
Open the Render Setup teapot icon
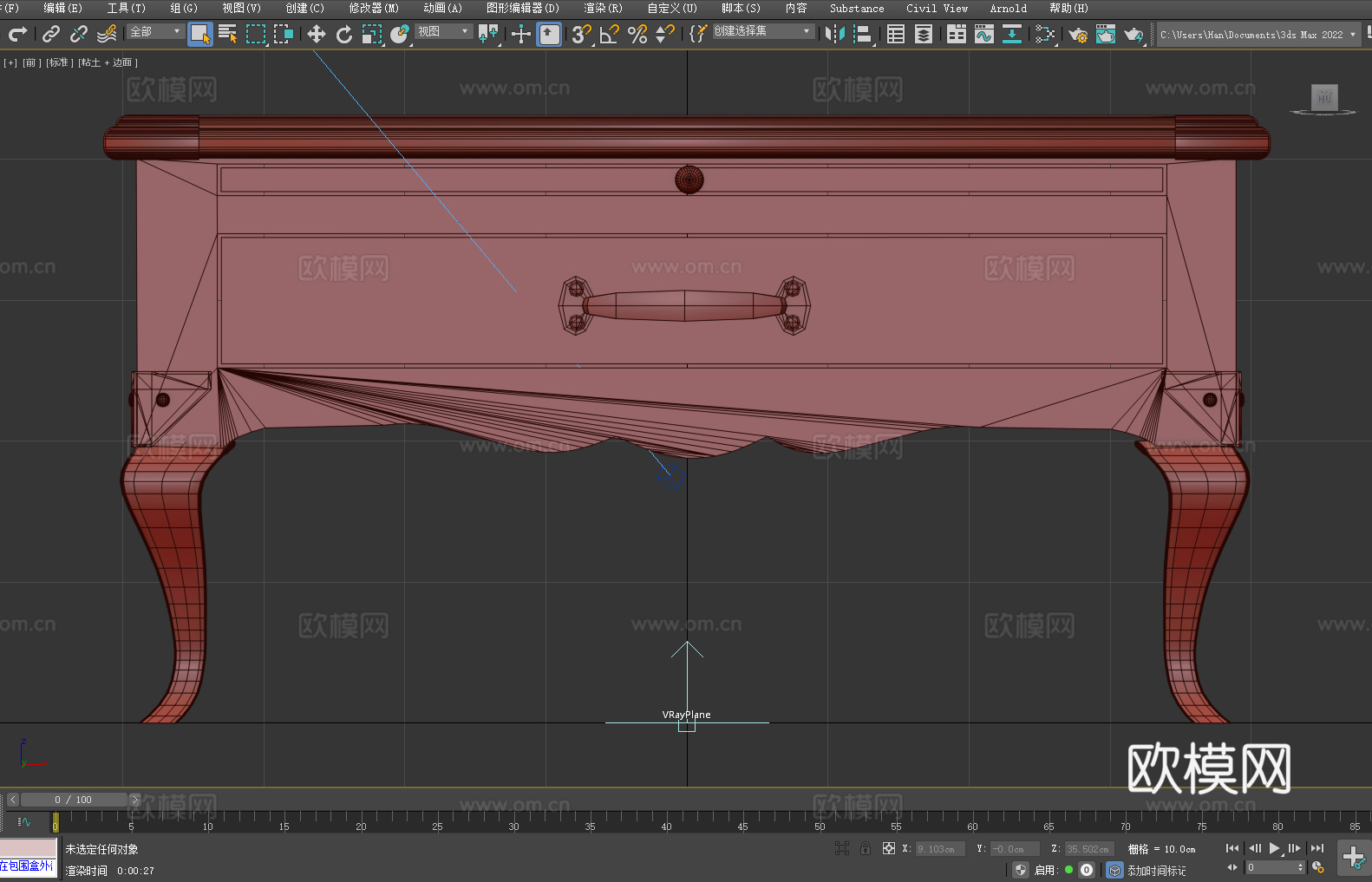tap(1078, 34)
